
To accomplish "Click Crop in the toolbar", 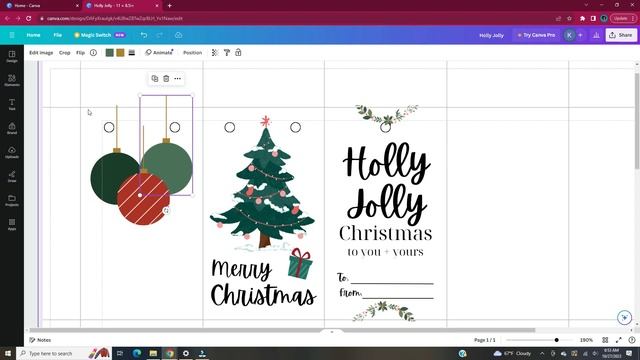I will [x=64, y=53].
